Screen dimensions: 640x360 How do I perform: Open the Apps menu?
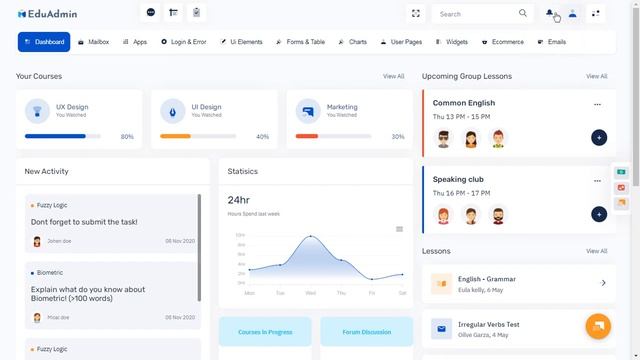[x=135, y=42]
